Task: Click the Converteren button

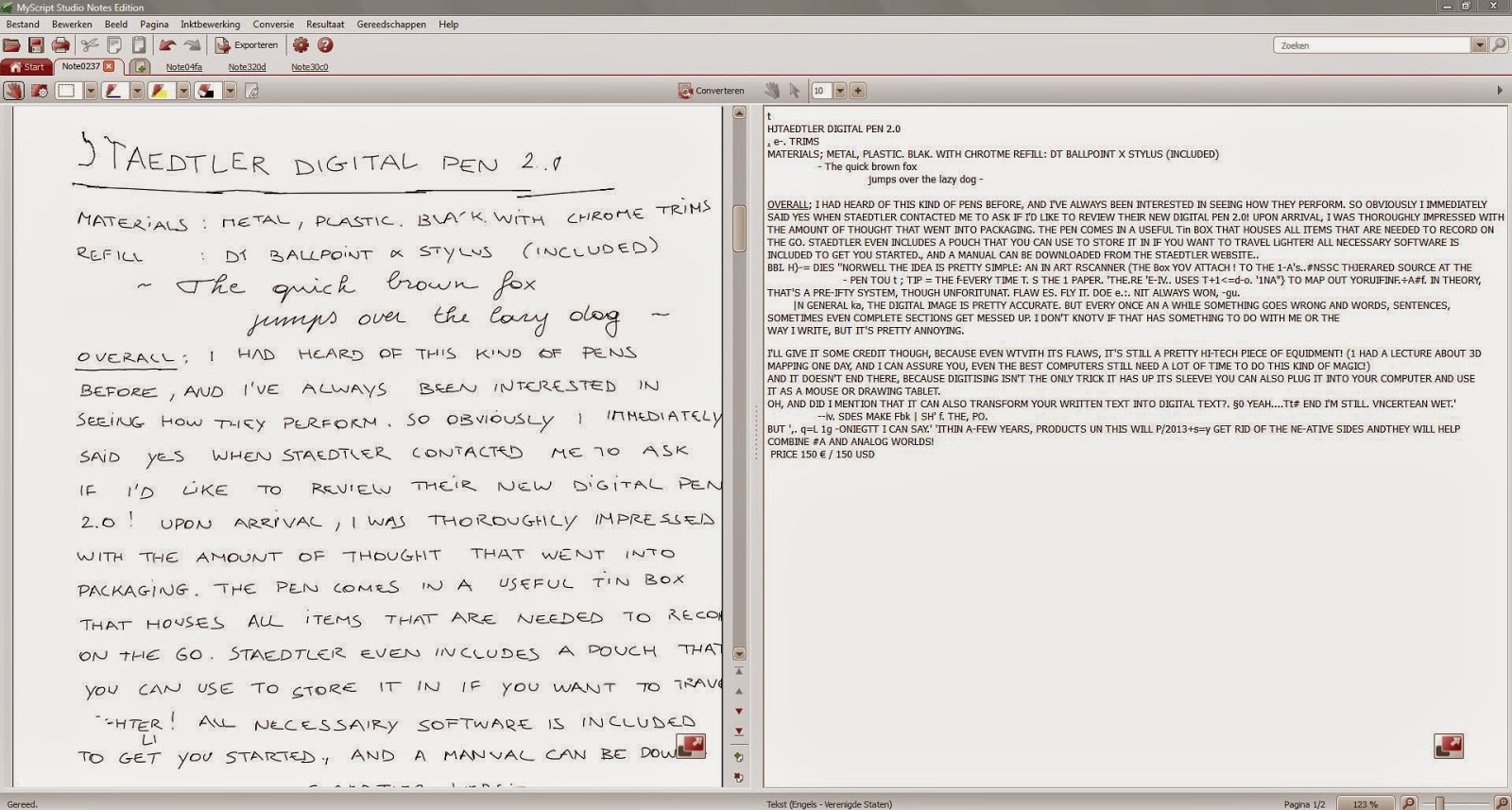Action: 712,91
